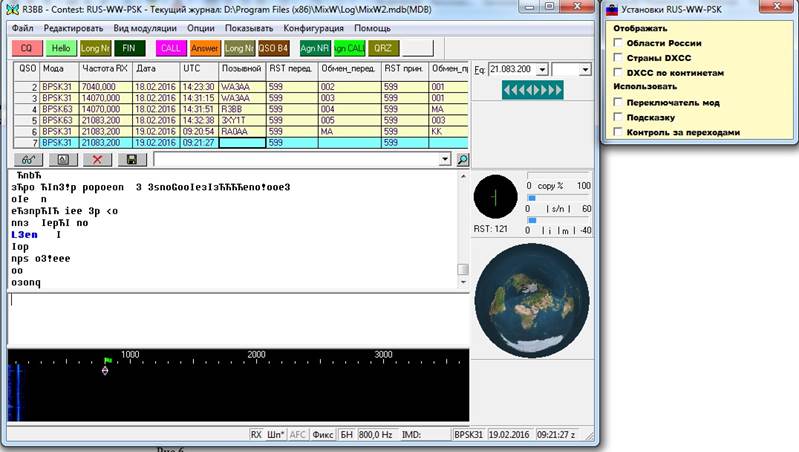Enable the Области России checkbox
799x452 pixels.
(618, 44)
